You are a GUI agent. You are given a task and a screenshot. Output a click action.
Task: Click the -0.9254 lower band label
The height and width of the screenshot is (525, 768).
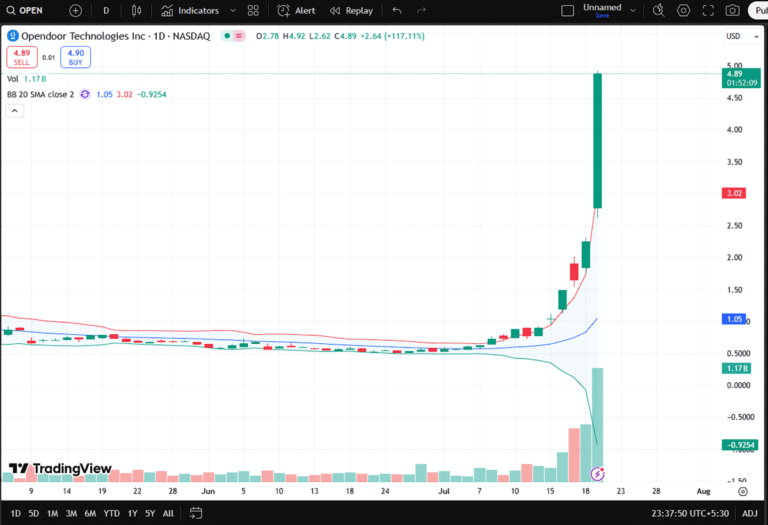(x=740, y=445)
